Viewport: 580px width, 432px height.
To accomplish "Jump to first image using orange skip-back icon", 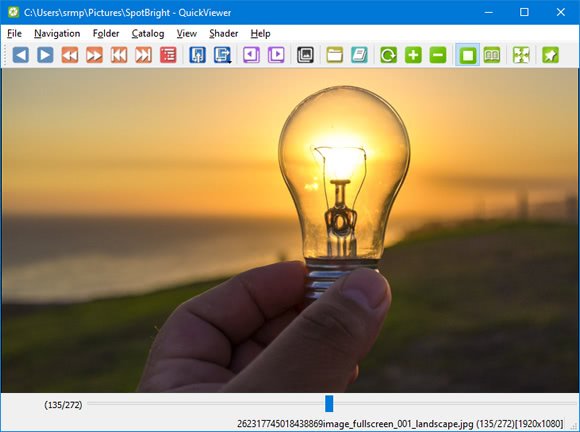I will pos(119,55).
